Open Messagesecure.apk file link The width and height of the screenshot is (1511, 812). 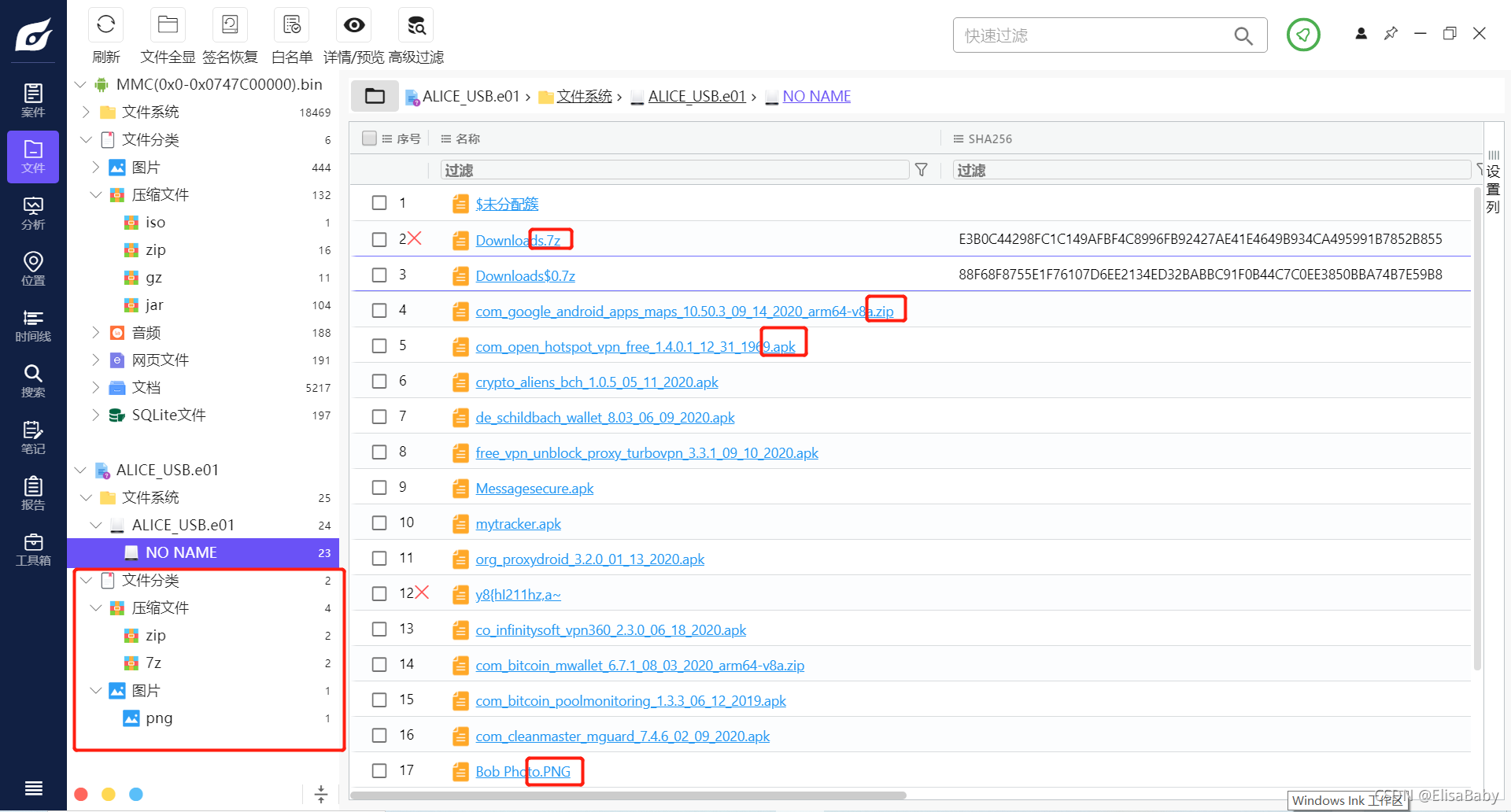click(534, 489)
